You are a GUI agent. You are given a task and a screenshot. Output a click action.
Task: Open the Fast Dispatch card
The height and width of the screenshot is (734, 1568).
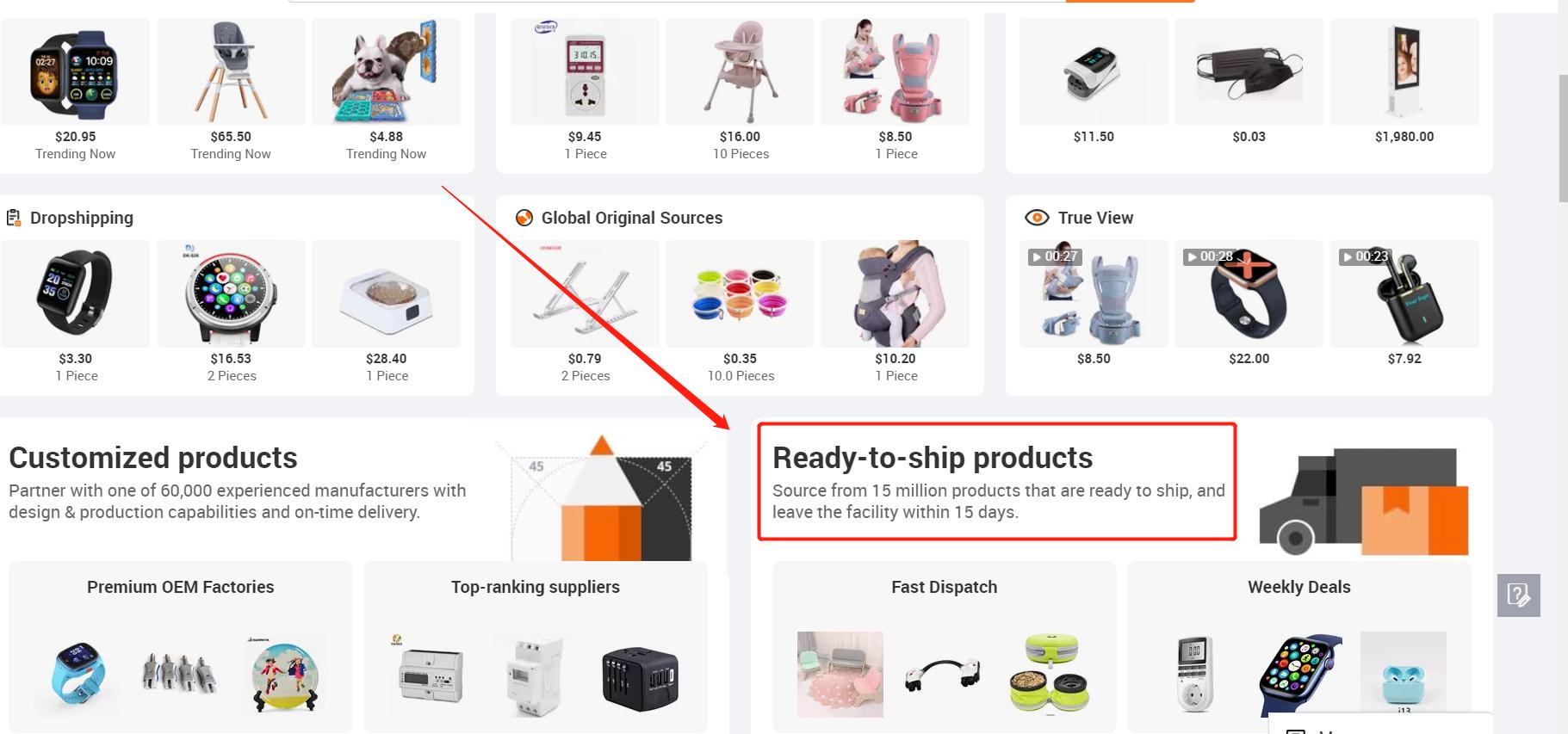(x=945, y=646)
